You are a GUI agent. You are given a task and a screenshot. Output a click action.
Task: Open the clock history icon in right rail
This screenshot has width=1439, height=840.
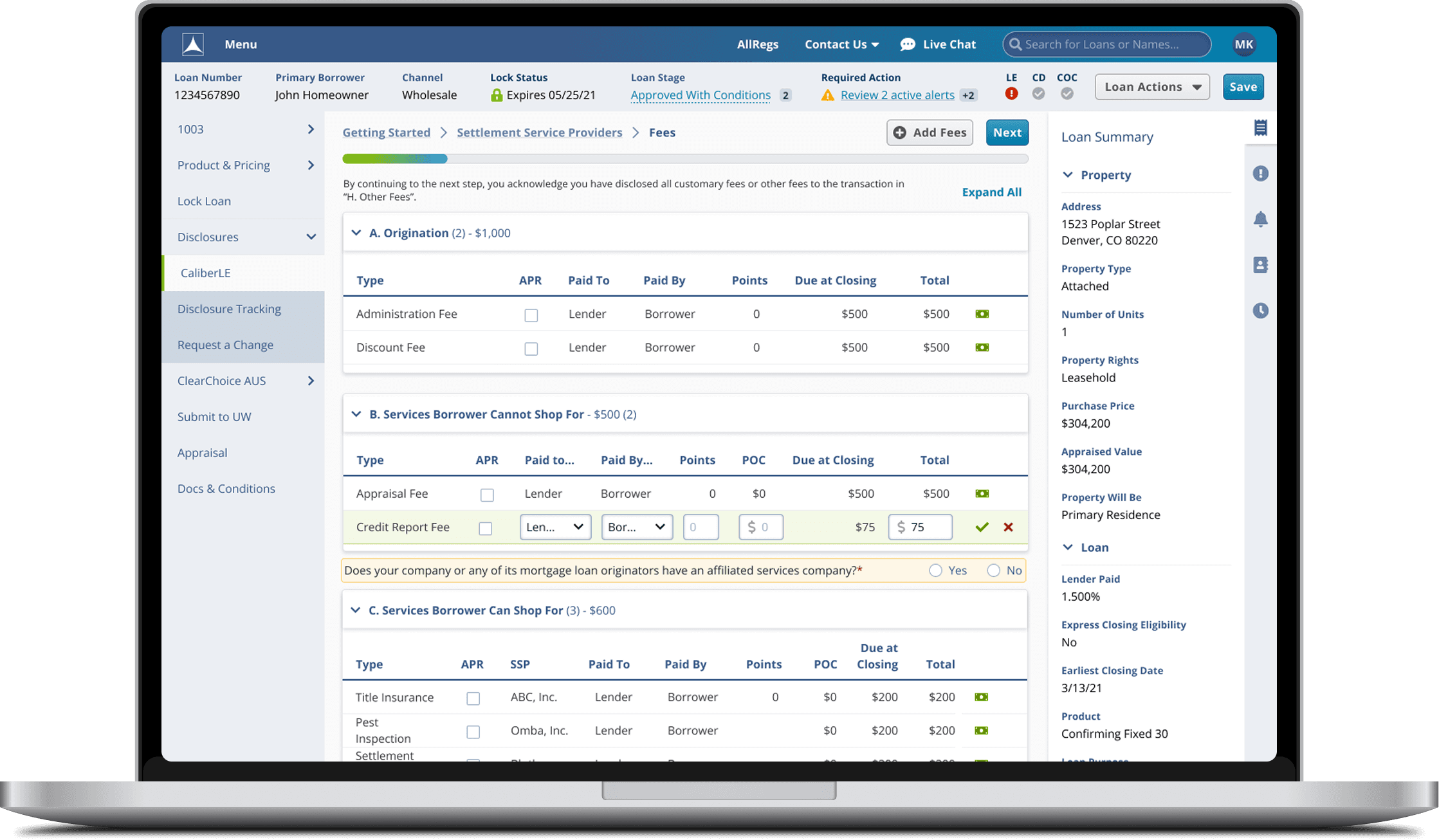point(1260,311)
